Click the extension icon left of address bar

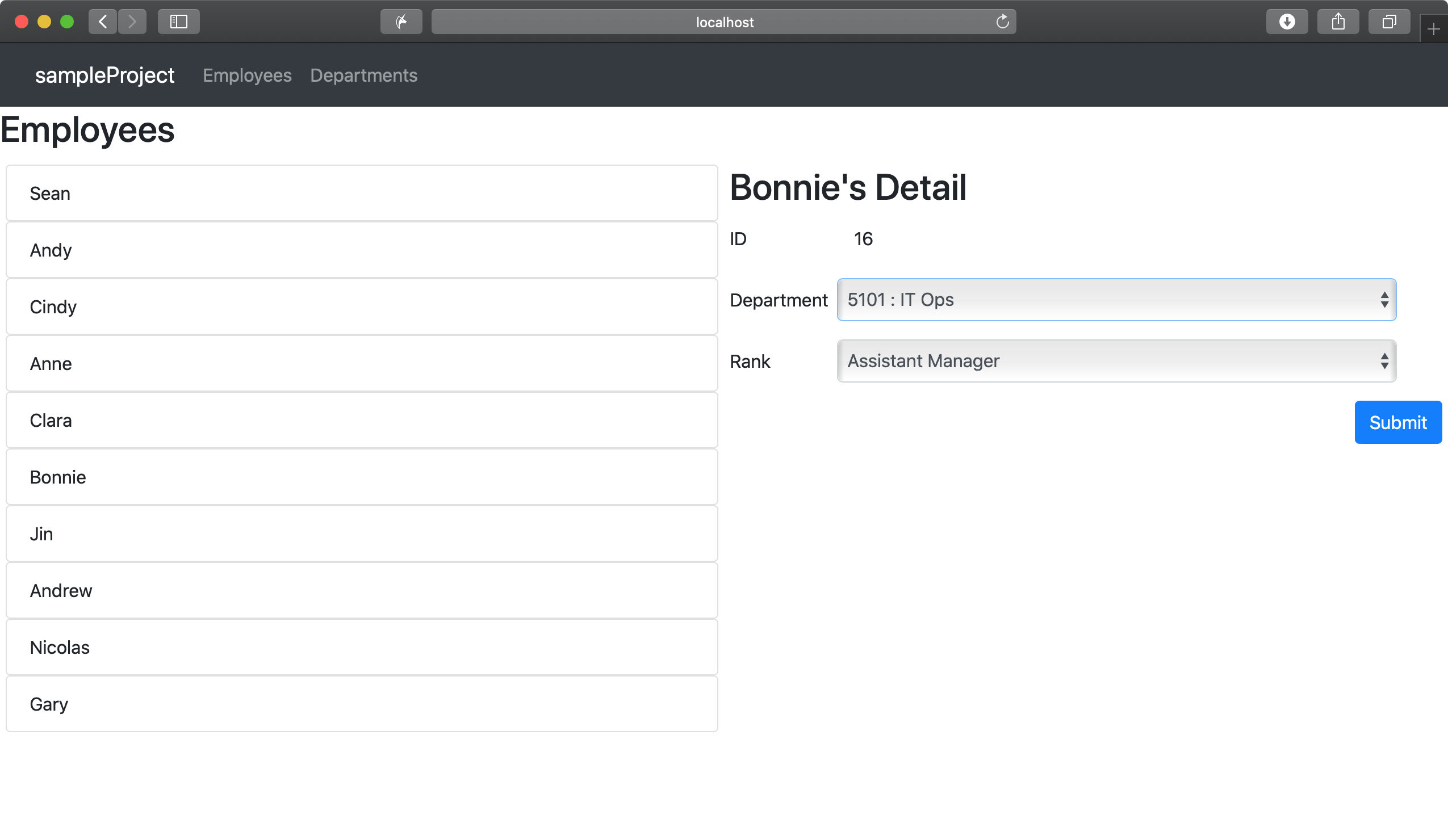[401, 22]
